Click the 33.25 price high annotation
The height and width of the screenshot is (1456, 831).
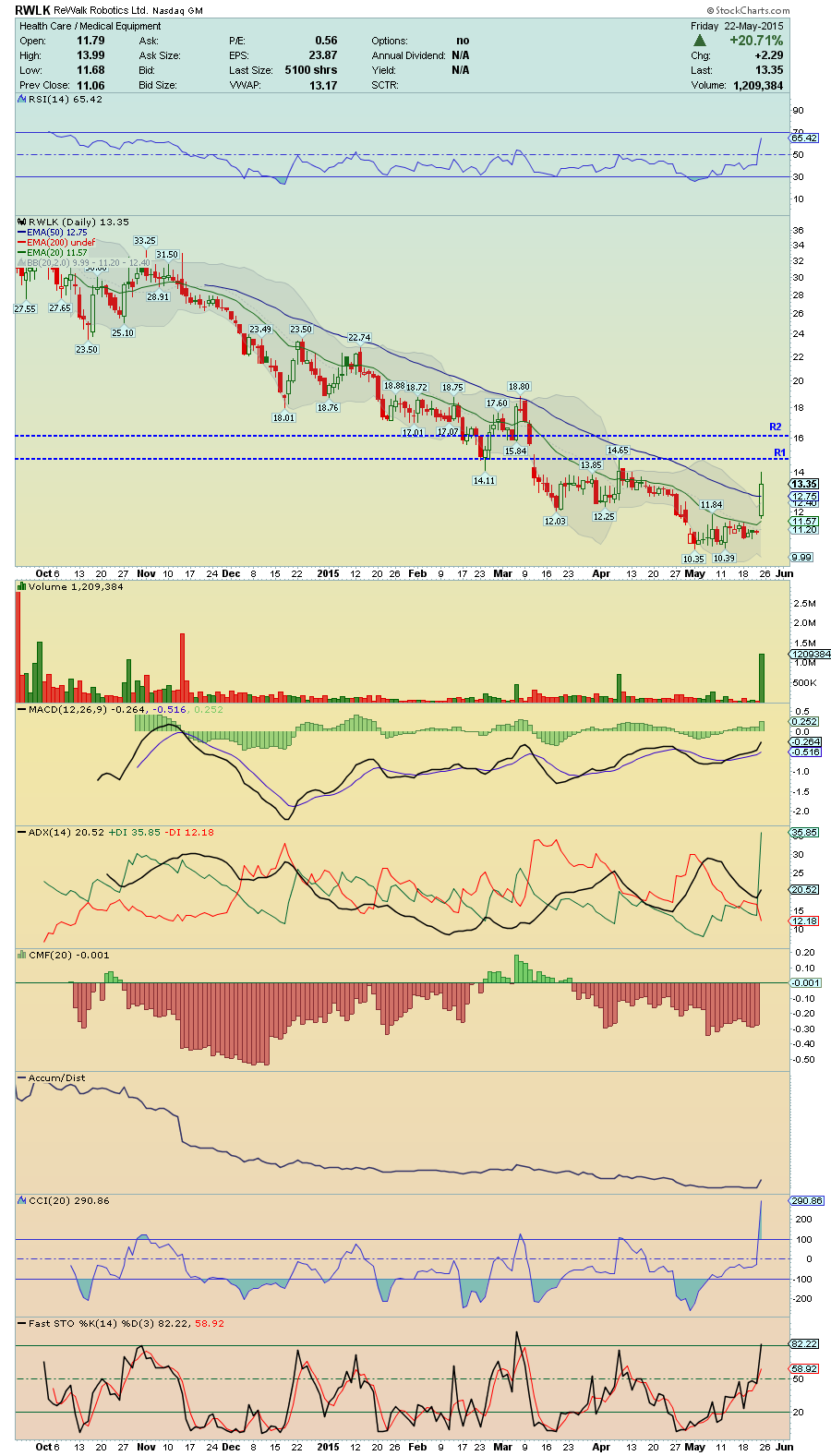(x=145, y=240)
